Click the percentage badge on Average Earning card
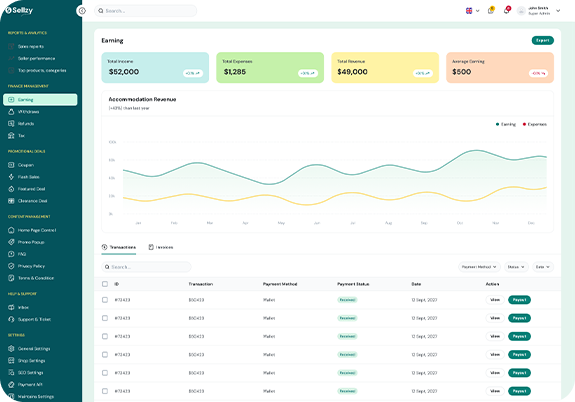The width and height of the screenshot is (575, 402). pyautogui.click(x=538, y=73)
